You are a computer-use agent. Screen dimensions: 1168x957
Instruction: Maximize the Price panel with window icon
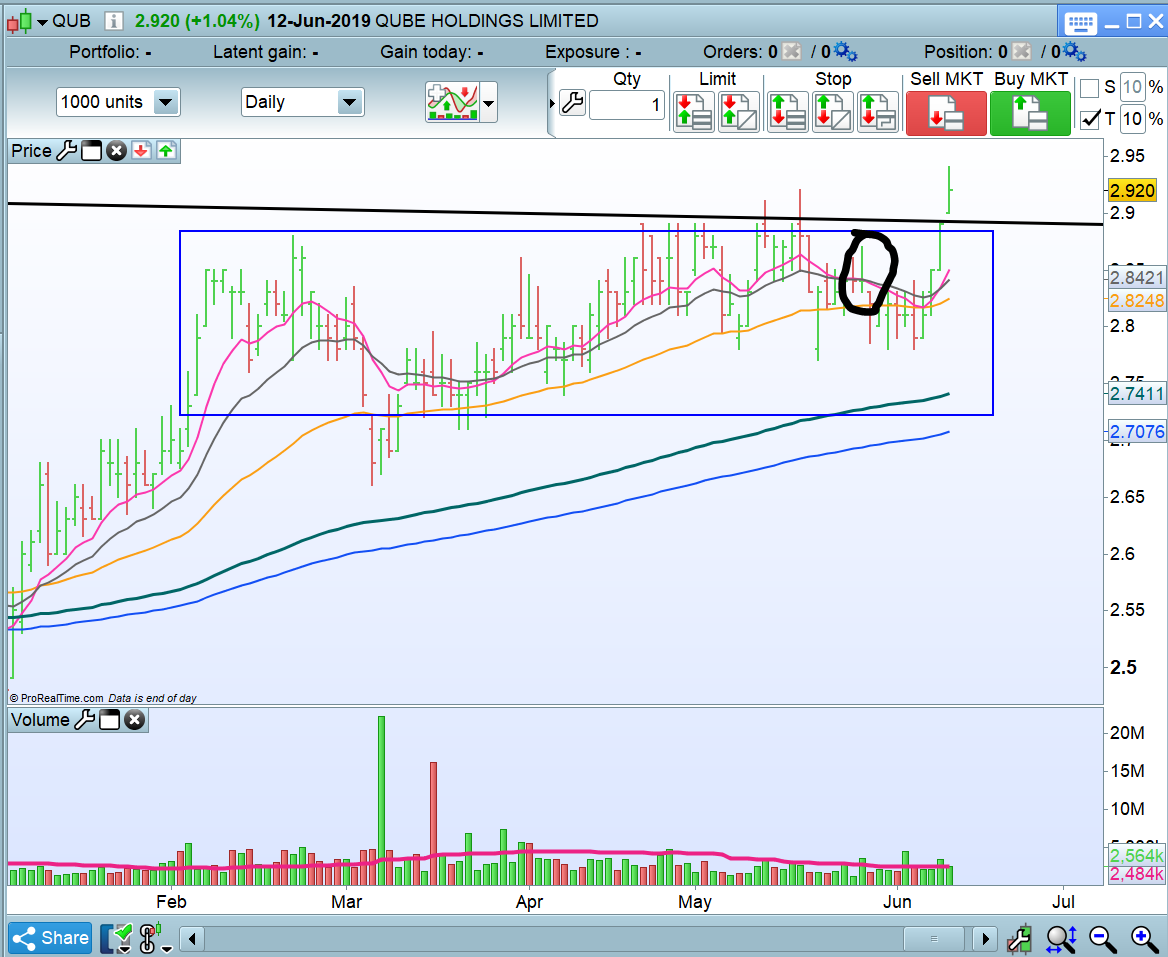click(x=92, y=151)
